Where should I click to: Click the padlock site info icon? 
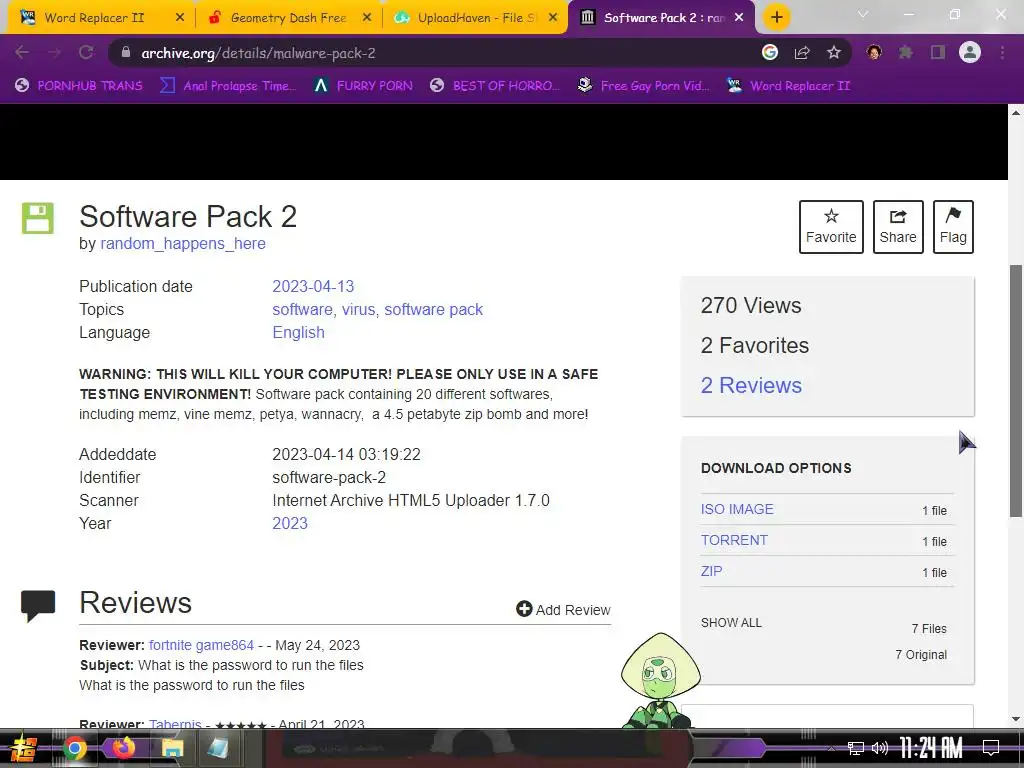126,53
